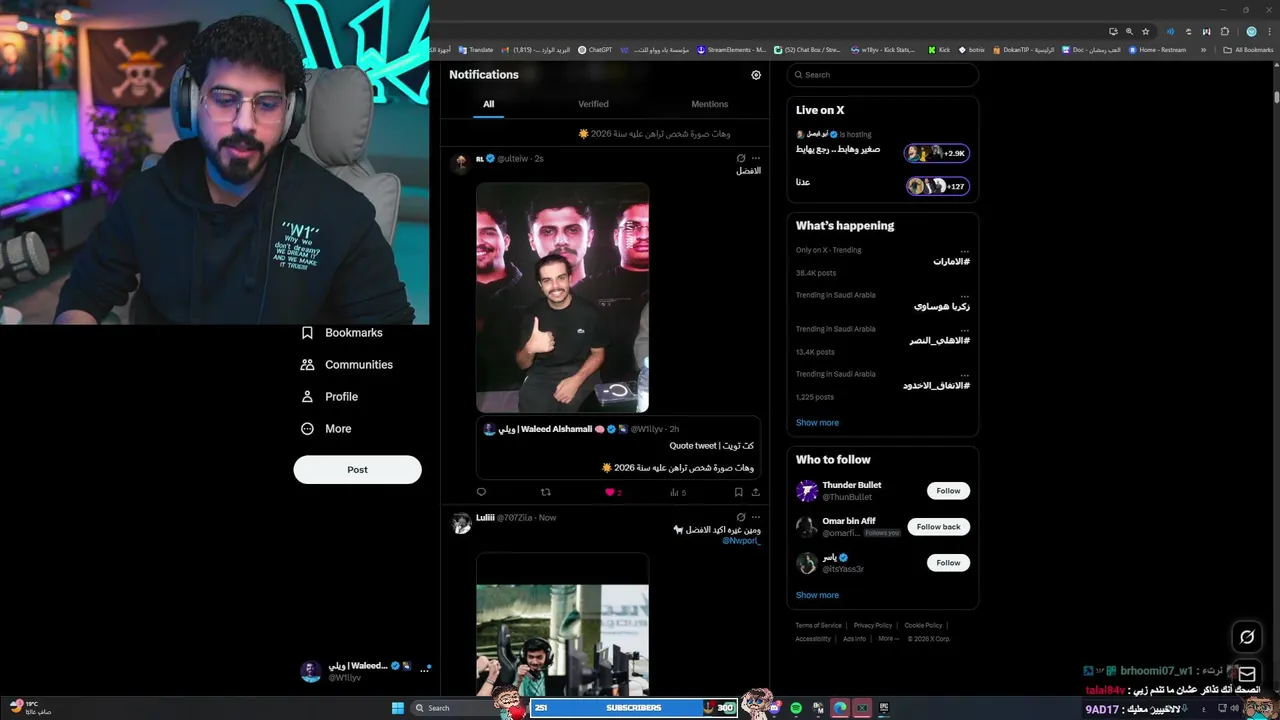Open Accessibility footer link

pyautogui.click(x=813, y=639)
